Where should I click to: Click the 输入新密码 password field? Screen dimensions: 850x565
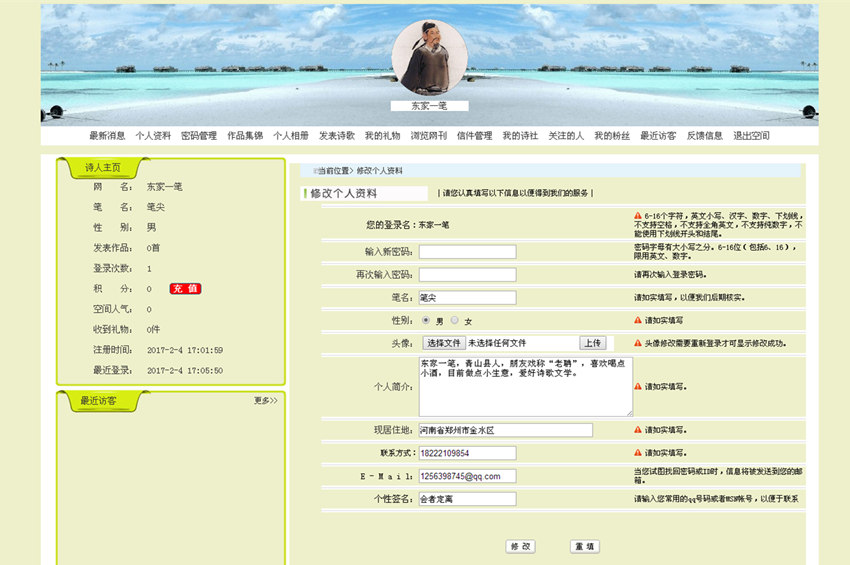tap(467, 252)
